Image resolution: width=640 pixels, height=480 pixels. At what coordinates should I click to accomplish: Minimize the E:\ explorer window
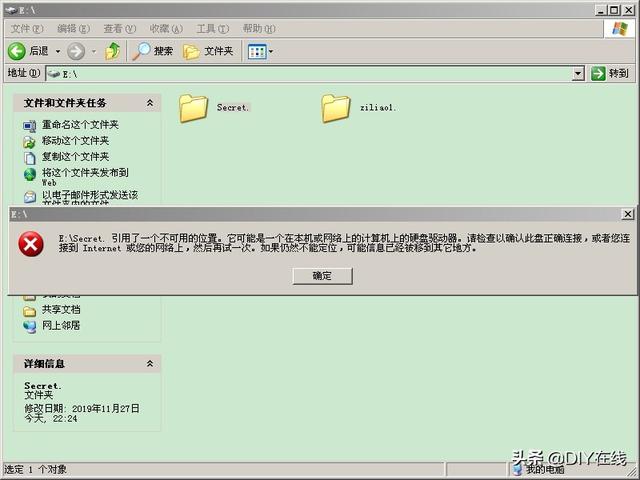click(601, 10)
